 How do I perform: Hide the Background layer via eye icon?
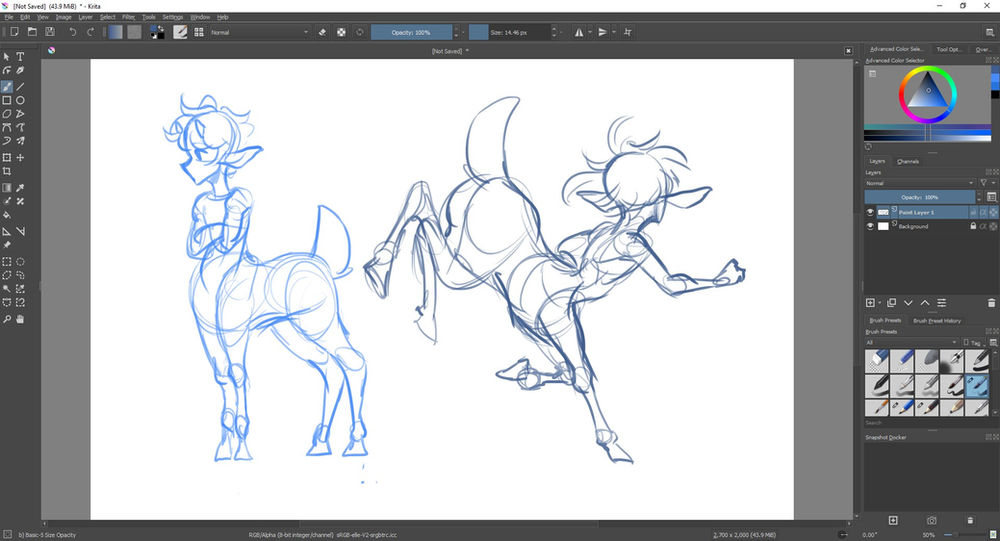coord(870,226)
